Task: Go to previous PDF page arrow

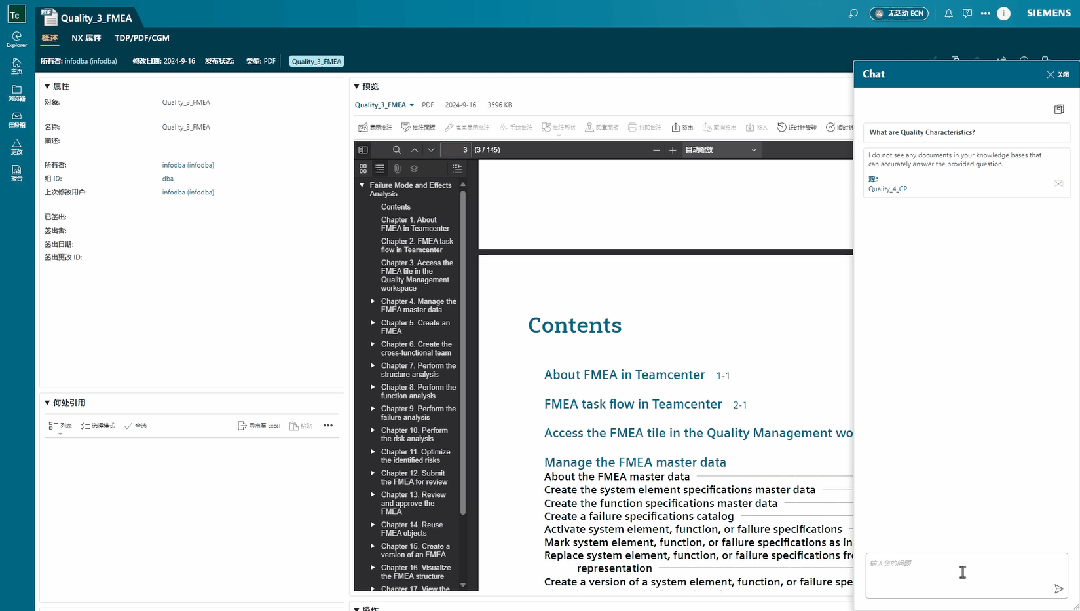Action: tap(415, 149)
